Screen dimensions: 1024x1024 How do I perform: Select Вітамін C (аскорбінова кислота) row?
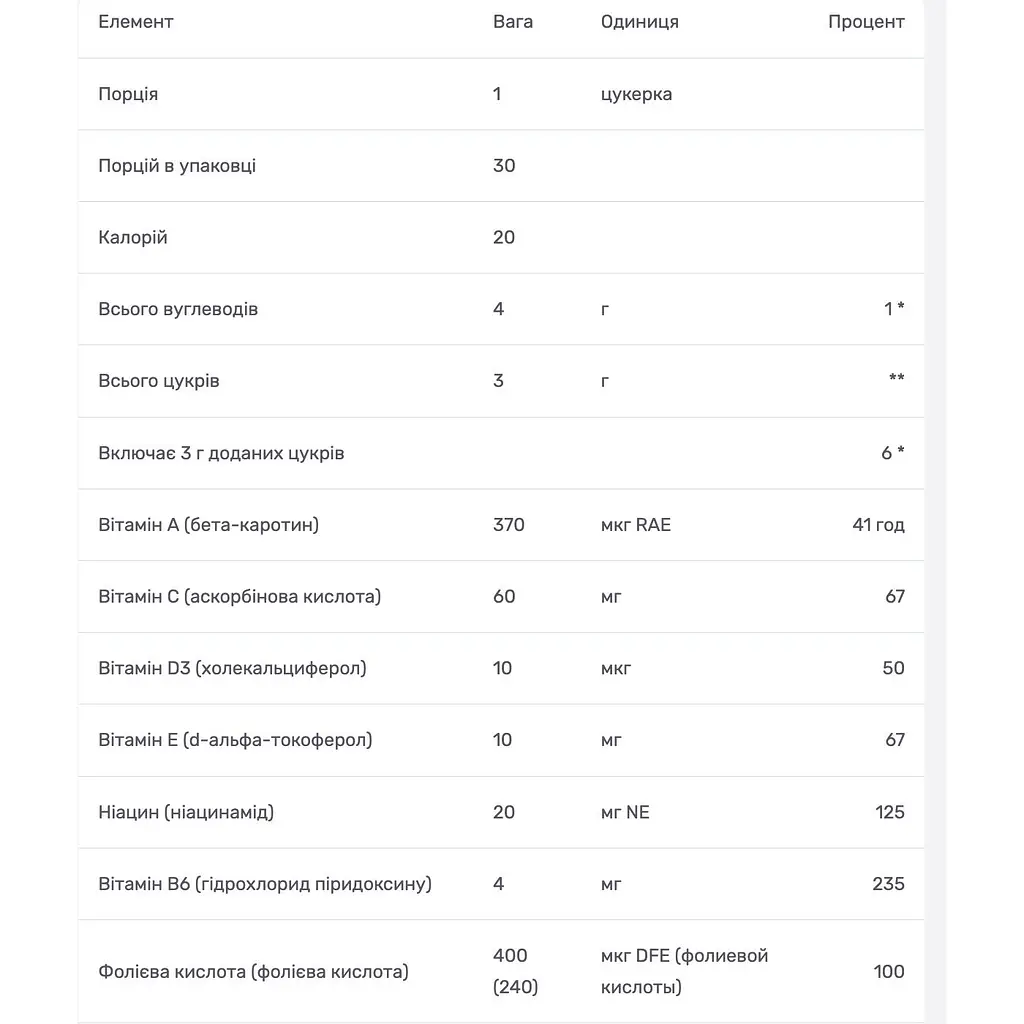(501, 596)
